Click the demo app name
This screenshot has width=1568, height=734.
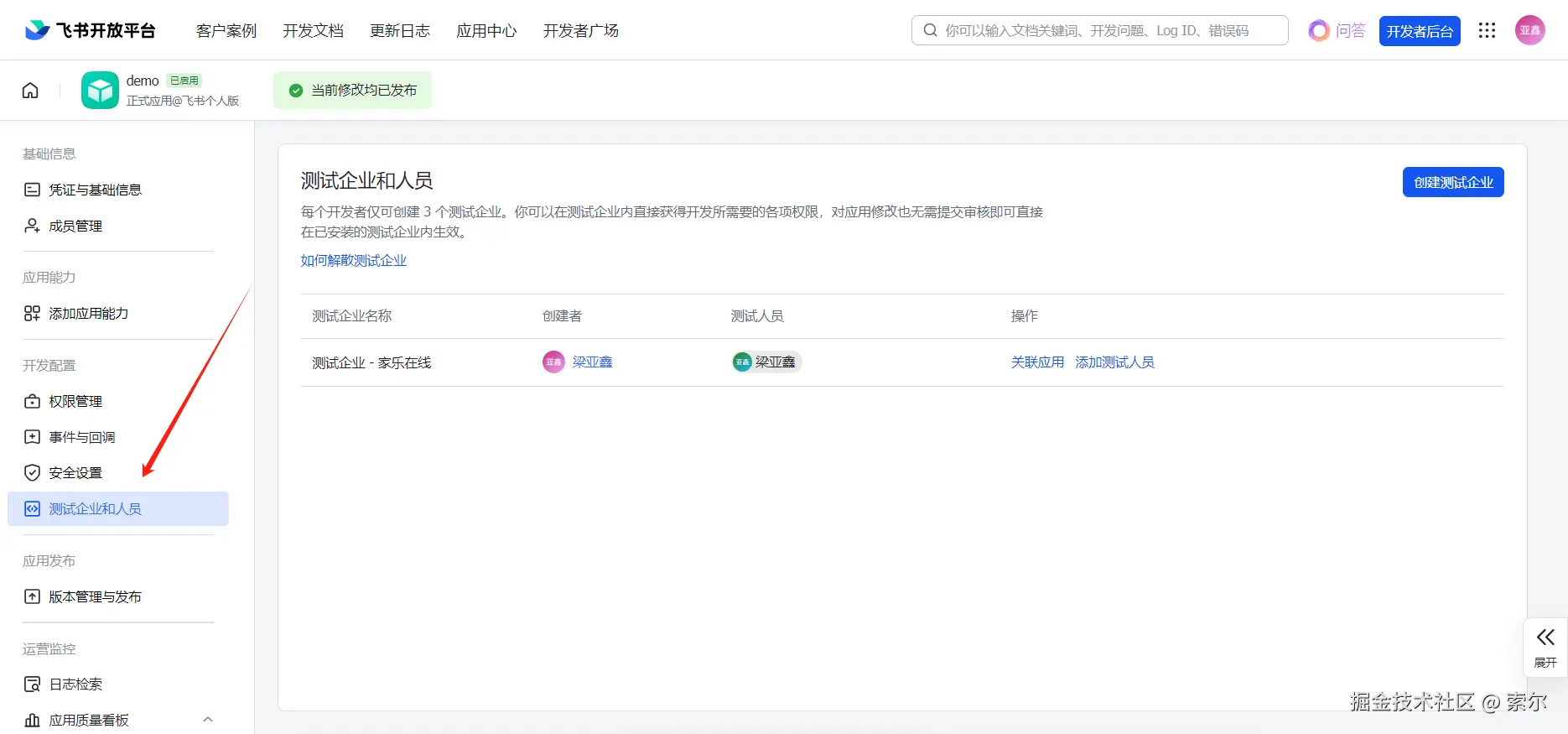pyautogui.click(x=143, y=81)
